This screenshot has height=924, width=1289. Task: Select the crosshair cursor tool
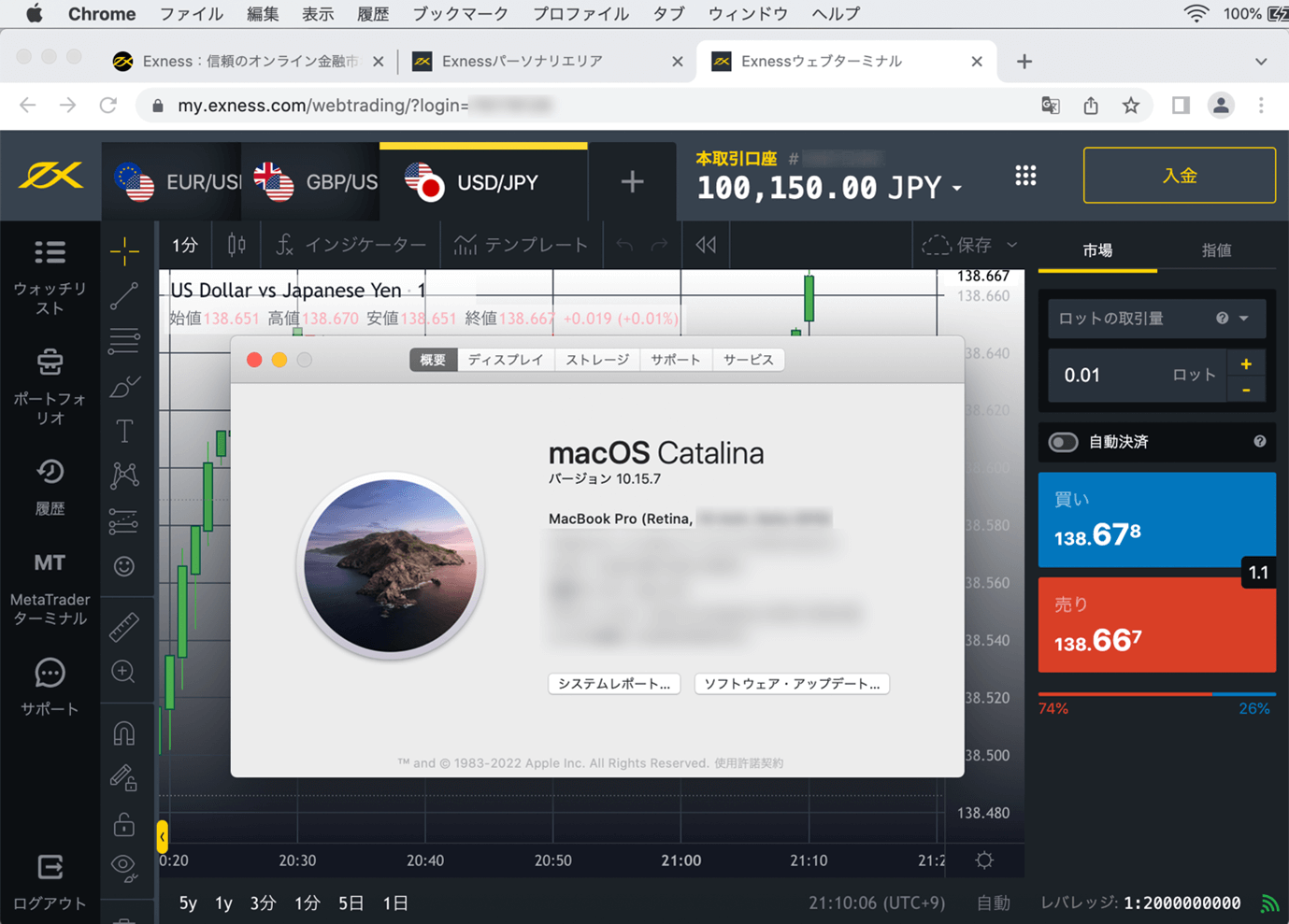tap(124, 250)
